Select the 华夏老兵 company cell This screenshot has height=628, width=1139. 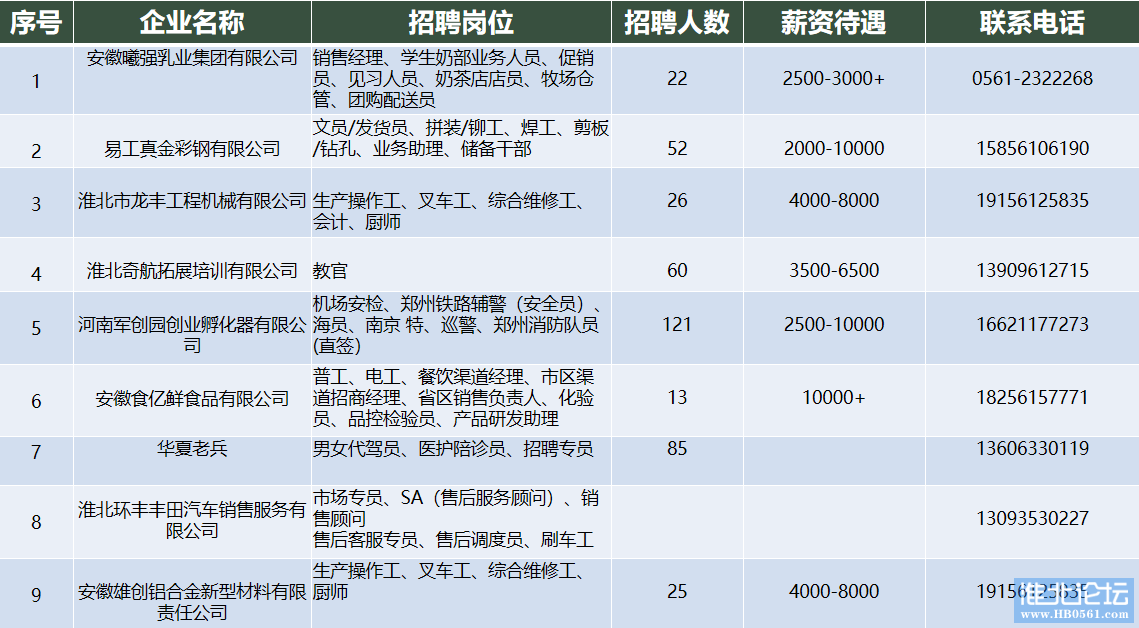point(192,448)
